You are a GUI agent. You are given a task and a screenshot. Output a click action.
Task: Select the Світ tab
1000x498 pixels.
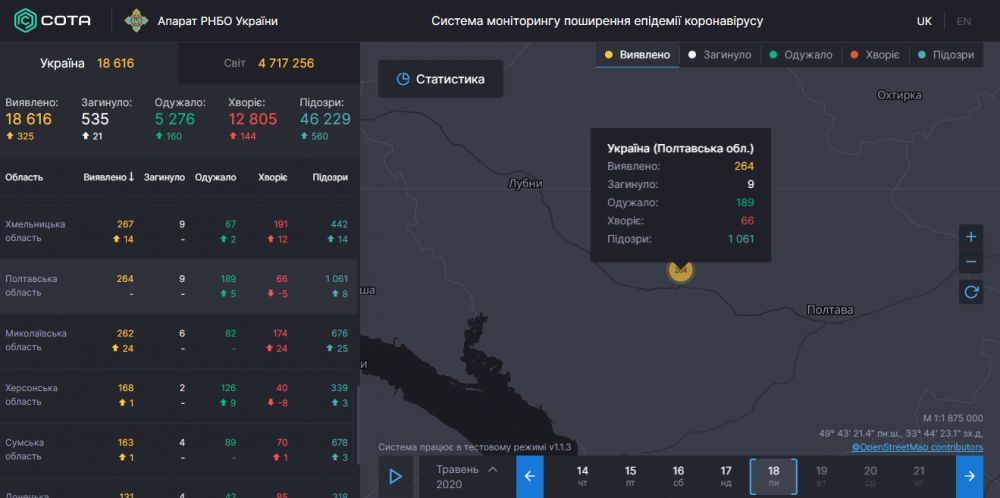tap(268, 63)
